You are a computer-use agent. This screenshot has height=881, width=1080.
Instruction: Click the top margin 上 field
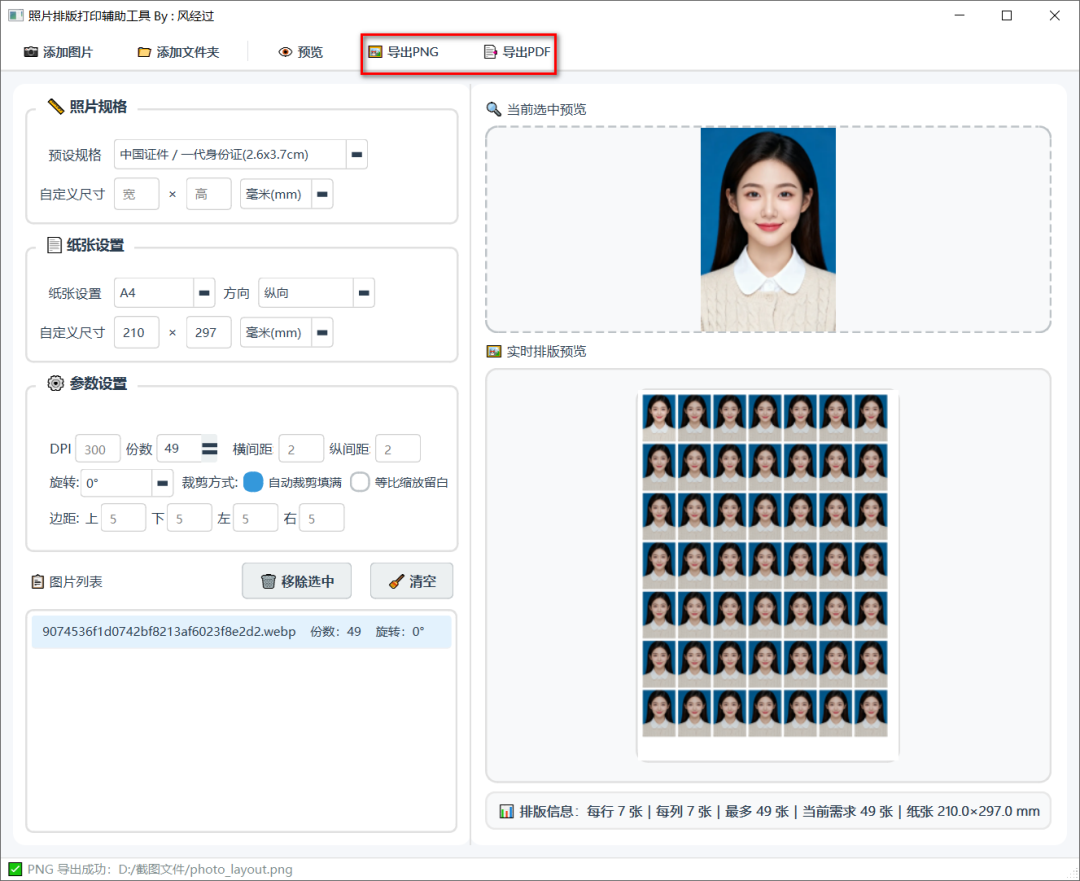[123, 518]
